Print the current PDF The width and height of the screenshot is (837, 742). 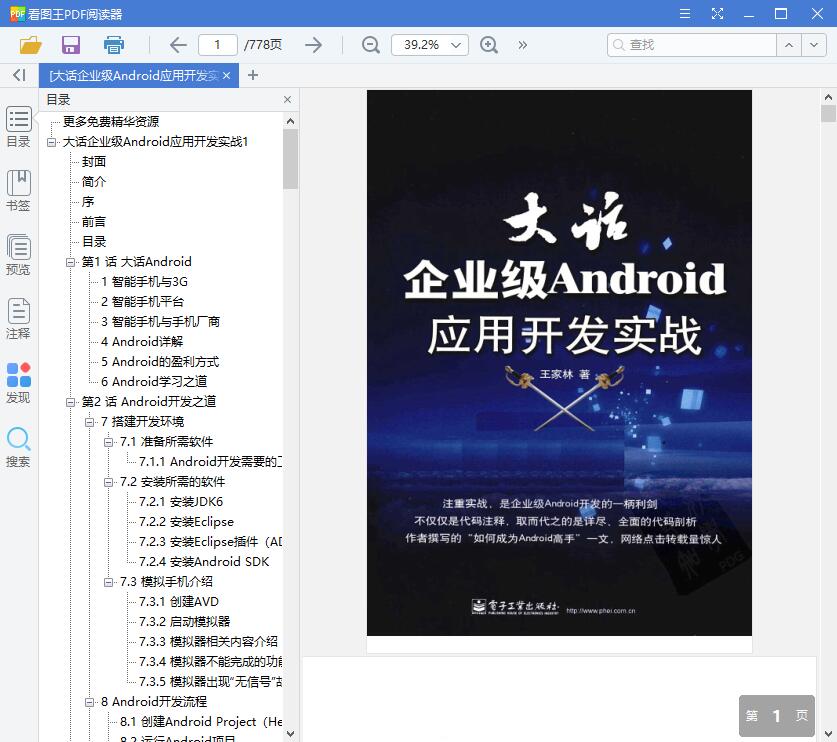(112, 45)
